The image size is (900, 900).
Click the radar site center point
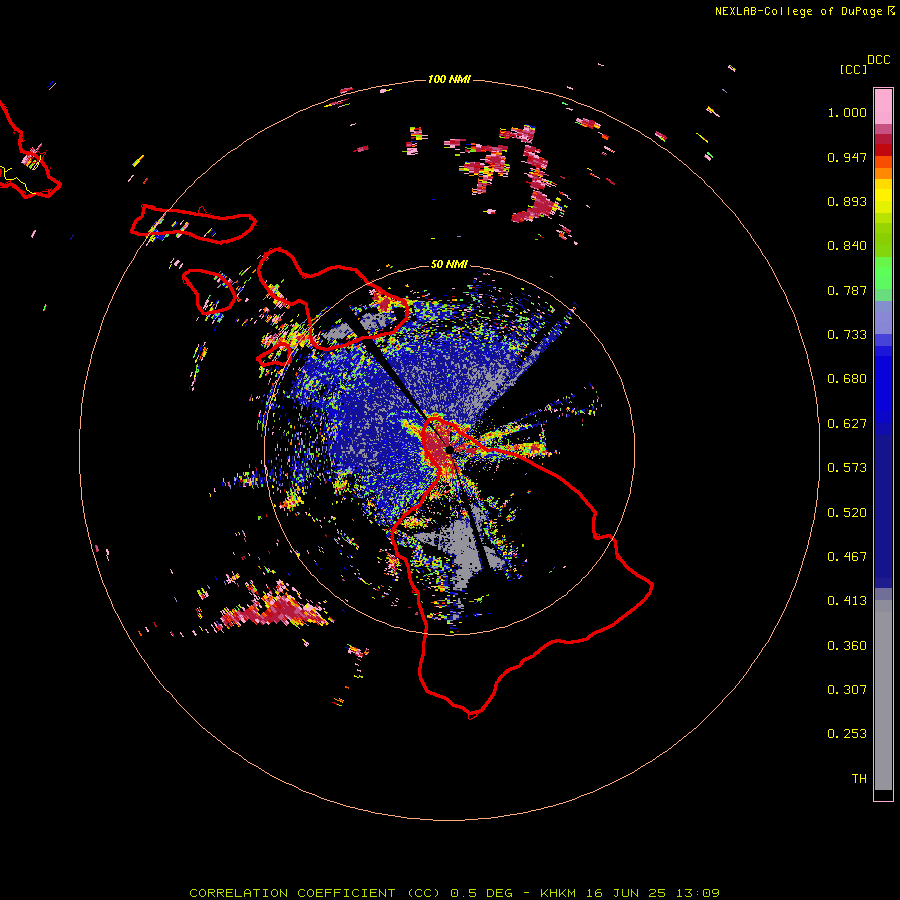(x=448, y=450)
